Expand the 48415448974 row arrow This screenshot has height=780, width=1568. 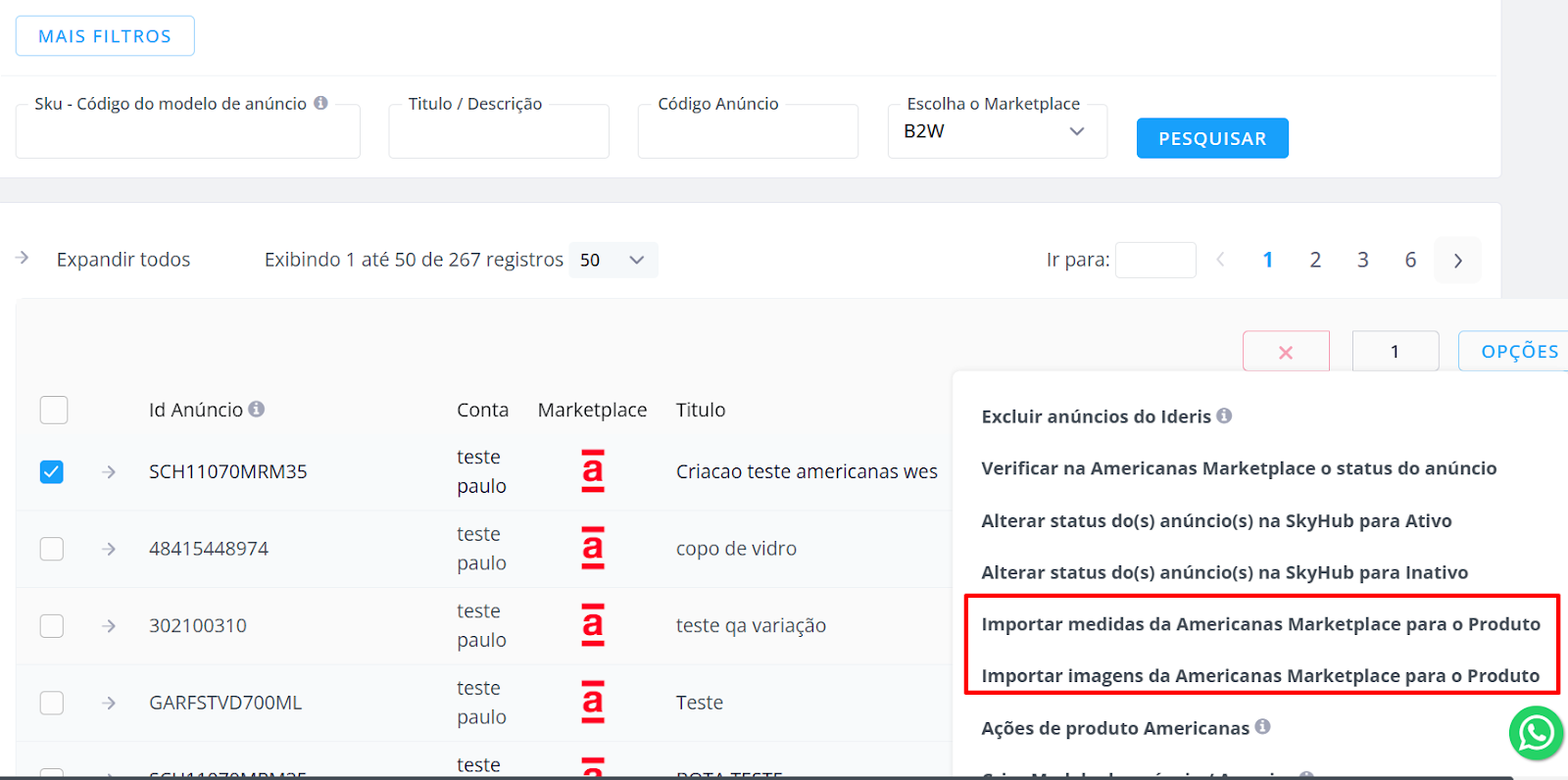click(109, 549)
